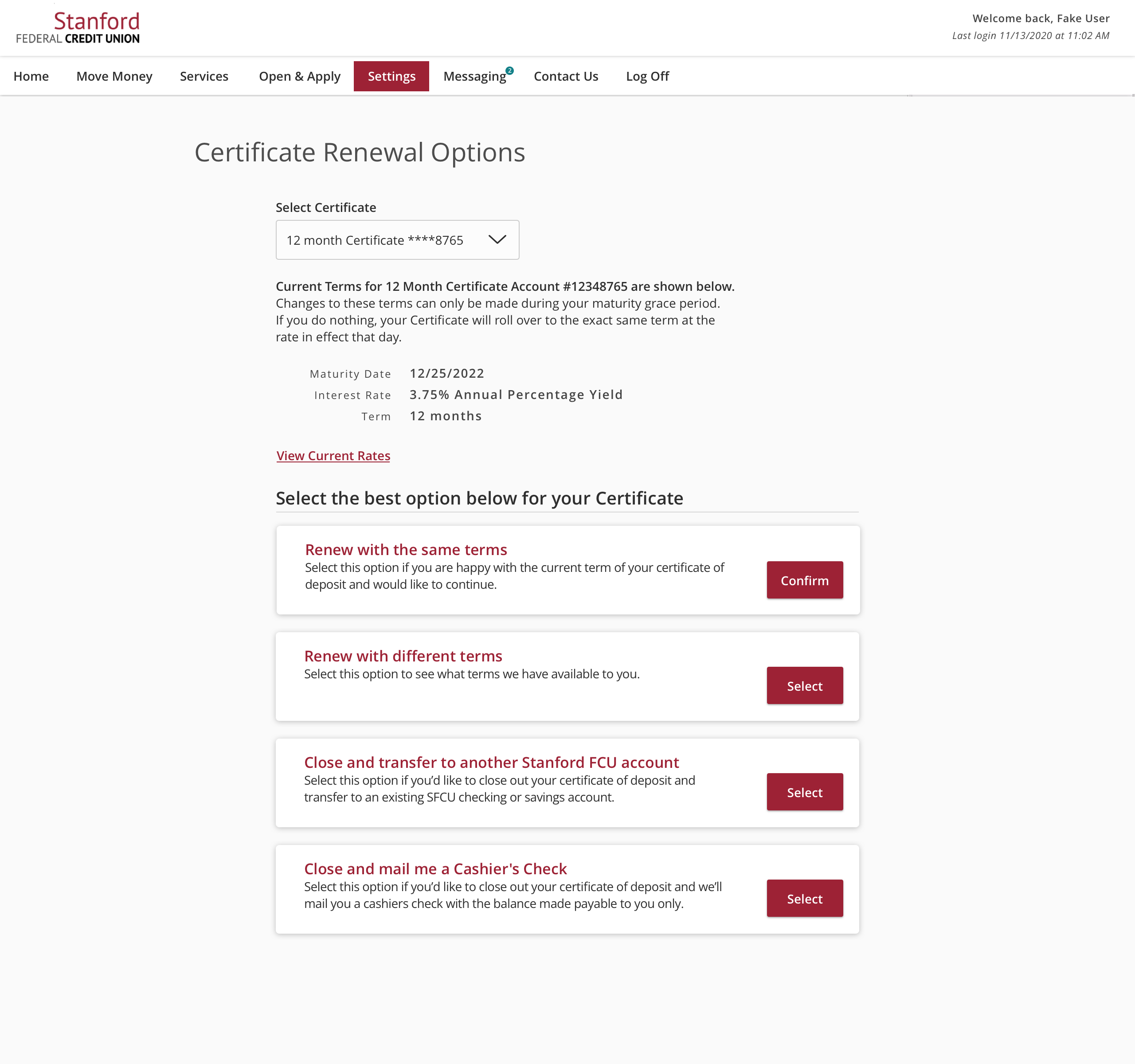Click the Stanford Federal Credit Union logo
The height and width of the screenshot is (1064, 1135).
coord(76,27)
